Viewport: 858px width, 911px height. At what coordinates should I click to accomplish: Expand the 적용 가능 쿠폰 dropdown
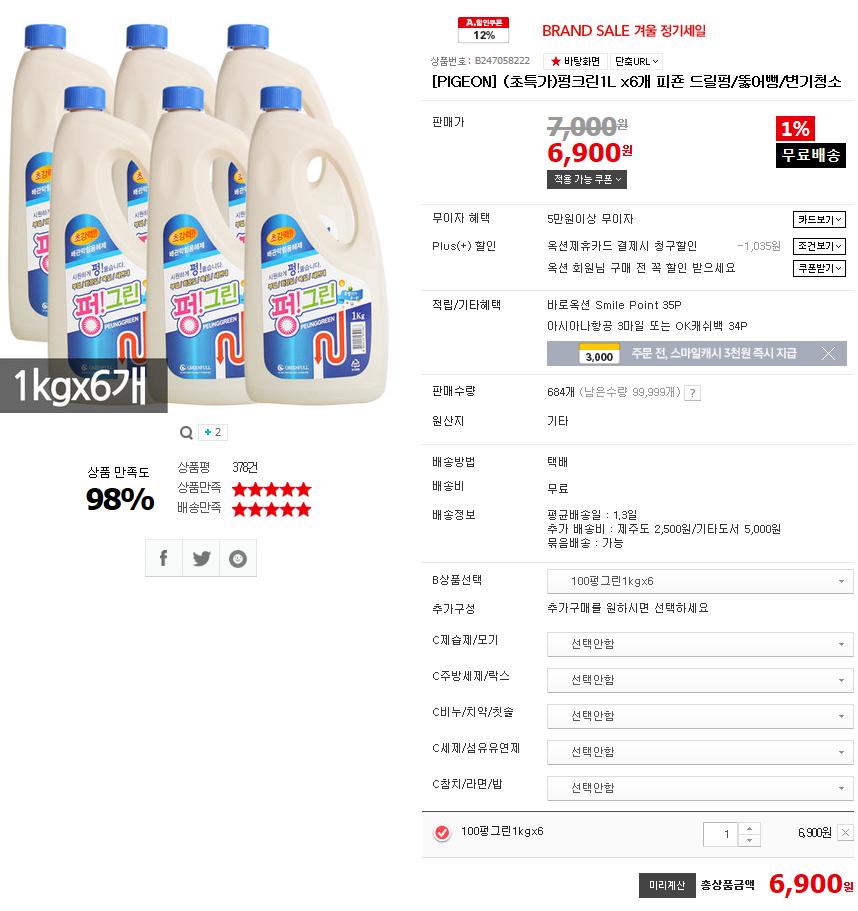pyautogui.click(x=587, y=179)
